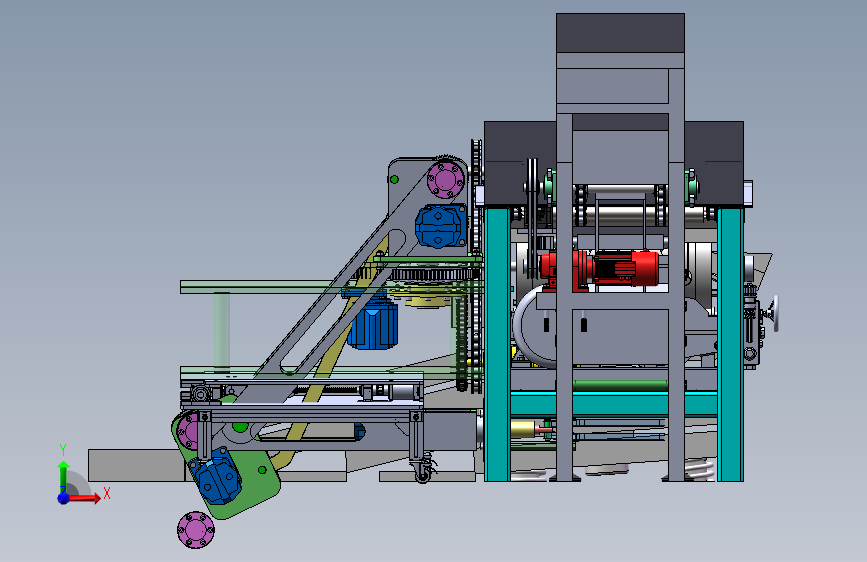
Task: Select the left teal vertical column
Action: pyautogui.click(x=498, y=344)
